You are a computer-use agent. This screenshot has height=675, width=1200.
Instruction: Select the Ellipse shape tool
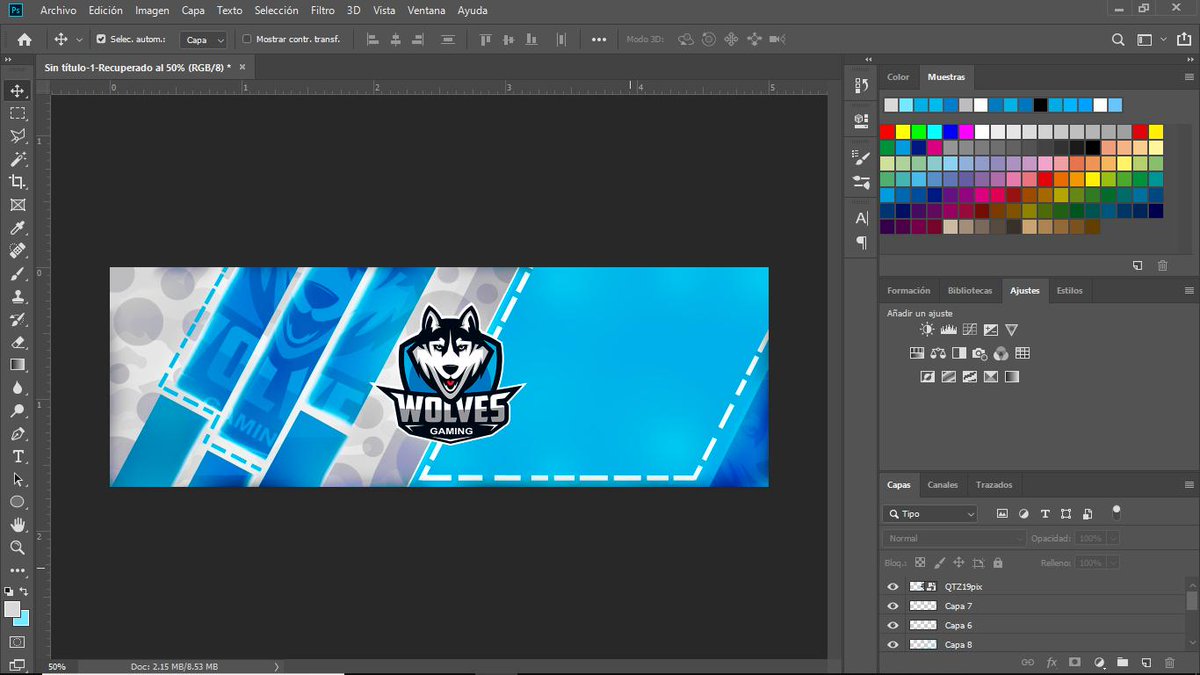click(17, 502)
